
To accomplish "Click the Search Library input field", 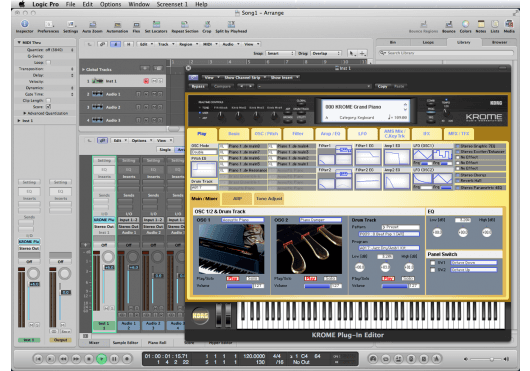I will coord(446,53).
